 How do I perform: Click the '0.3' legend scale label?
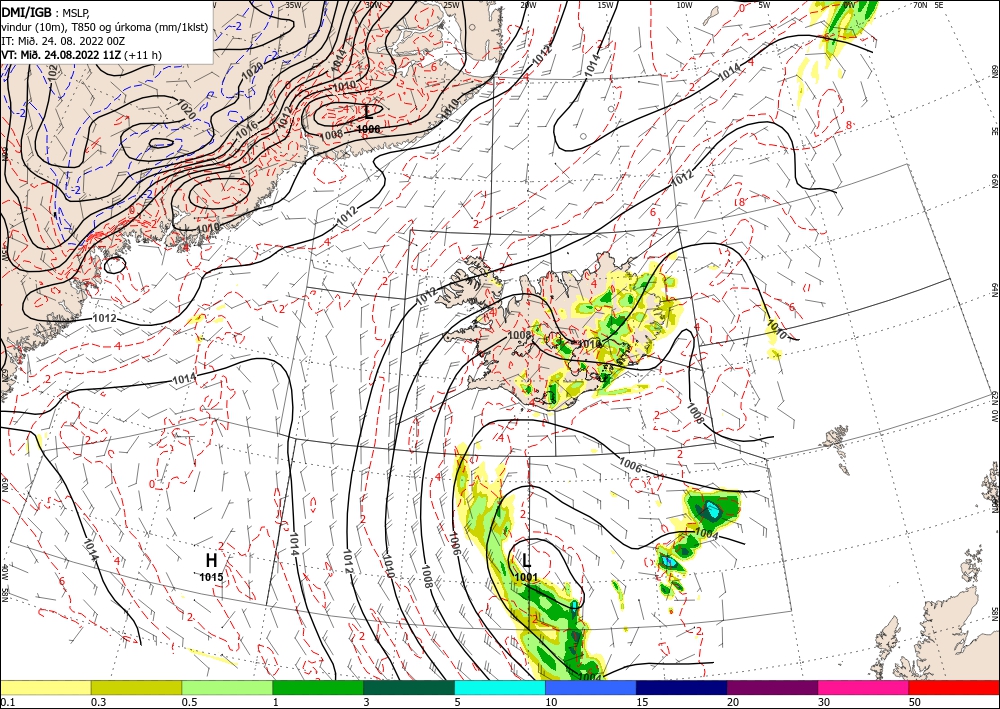pos(98,702)
